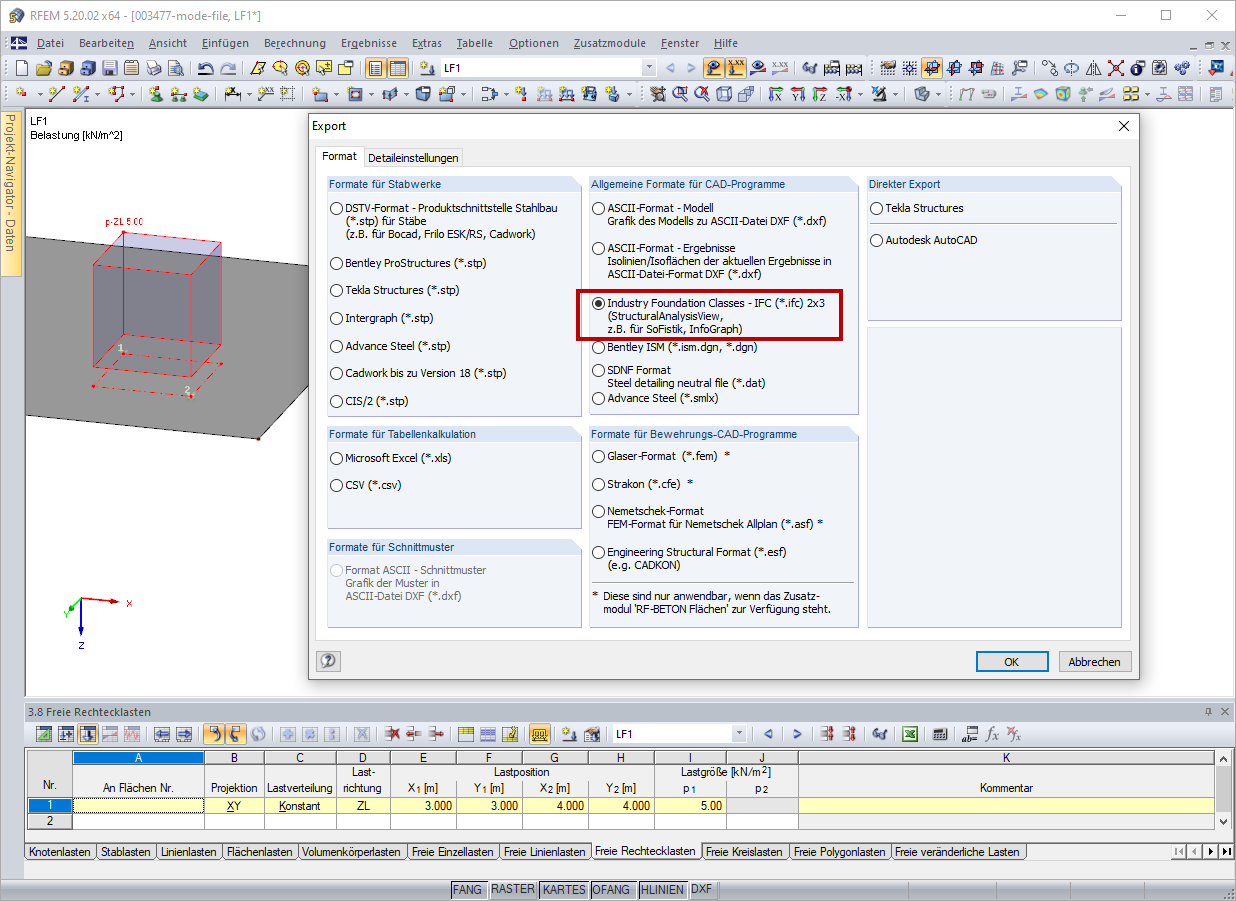Confirm the Export dialog with OK
The image size is (1236, 901).
pyautogui.click(x=1011, y=661)
